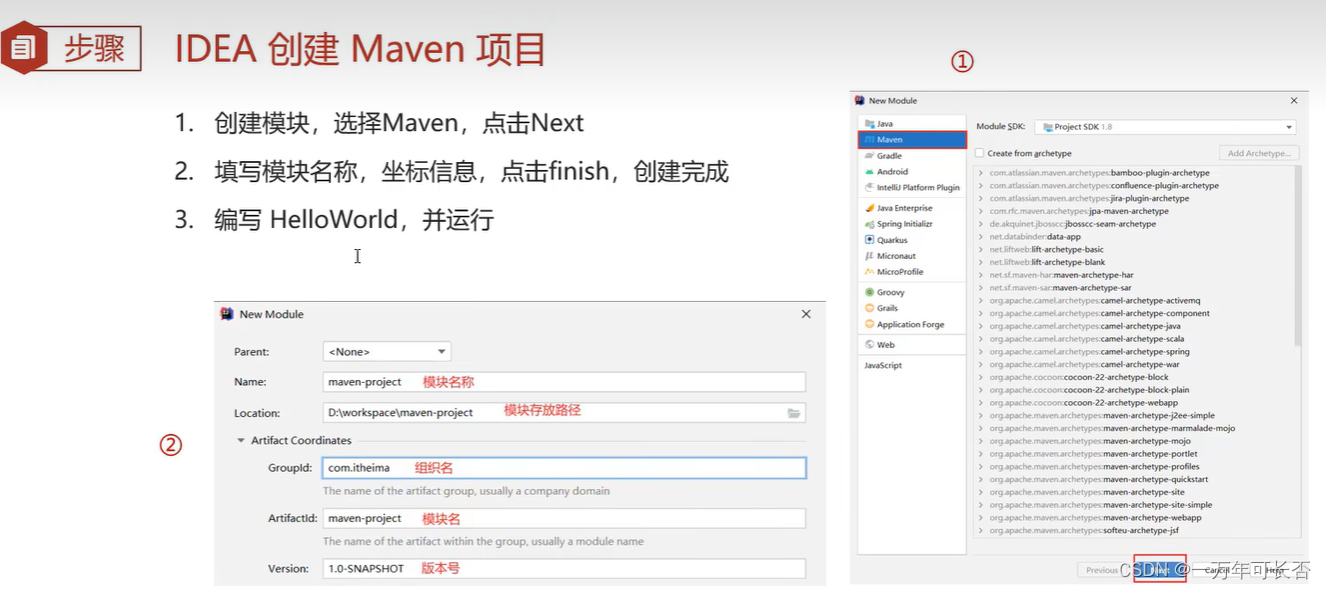This screenshot has height=589, width=1326.
Task: Expand lift-archetype-basic entry
Action: click(981, 249)
